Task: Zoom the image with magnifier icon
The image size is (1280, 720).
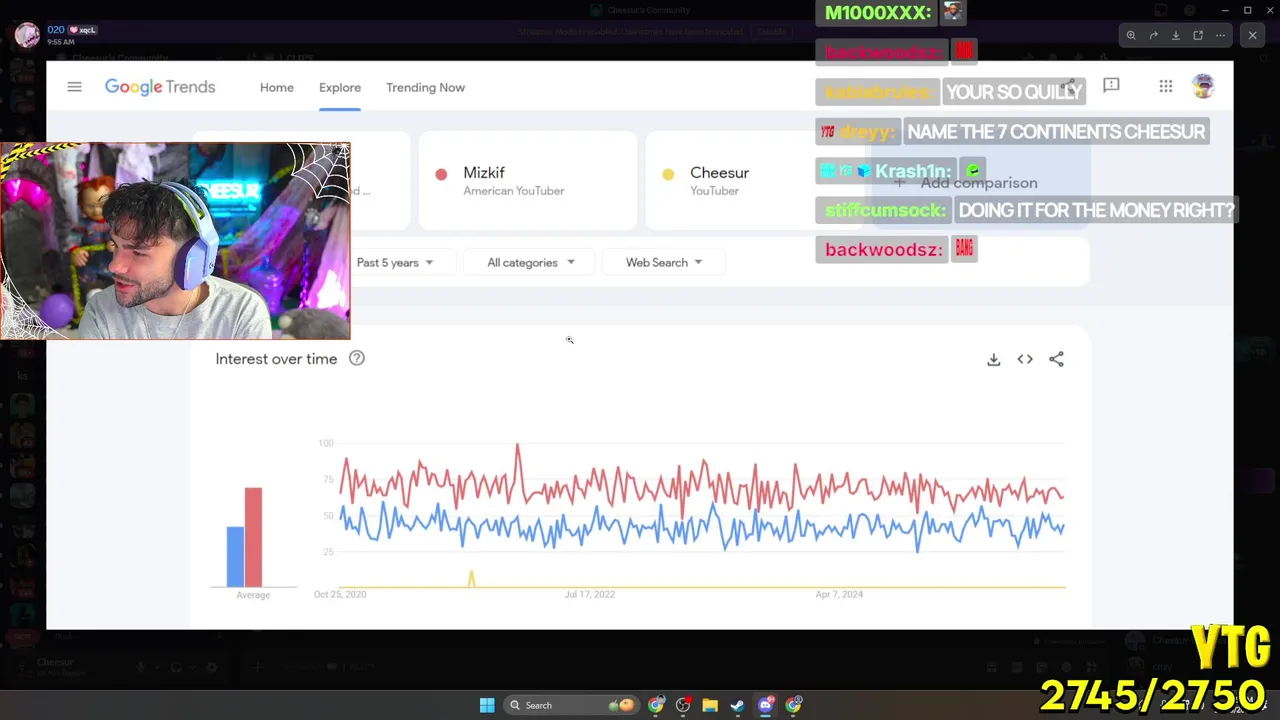Action: [1131, 35]
